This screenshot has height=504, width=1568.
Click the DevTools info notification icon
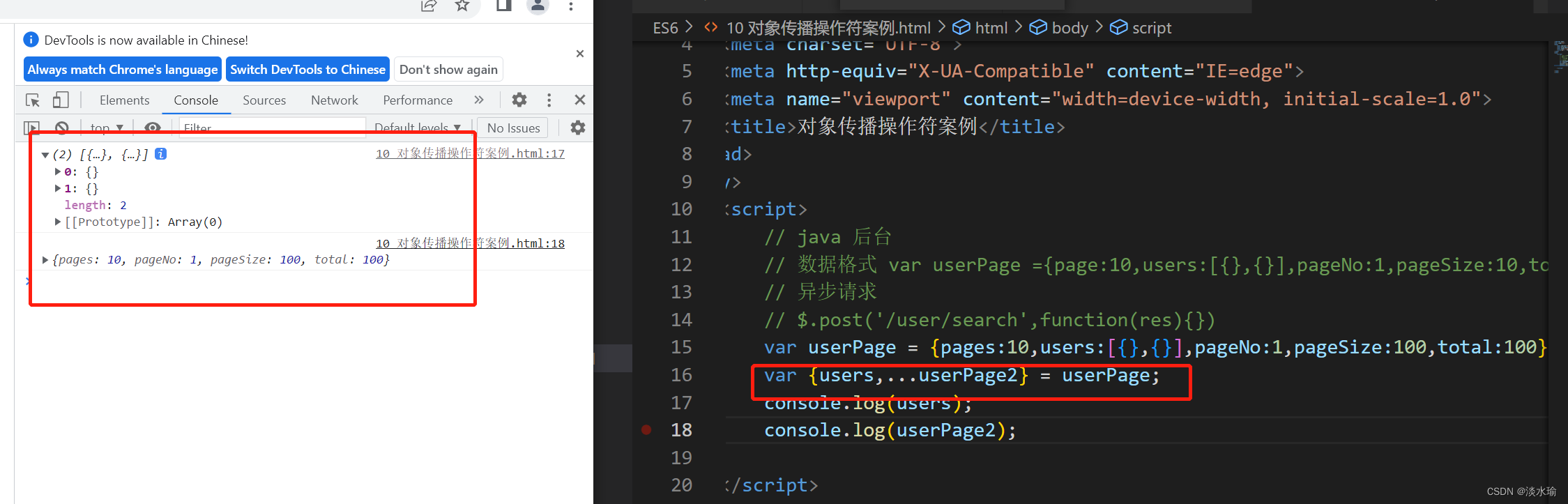(31, 40)
